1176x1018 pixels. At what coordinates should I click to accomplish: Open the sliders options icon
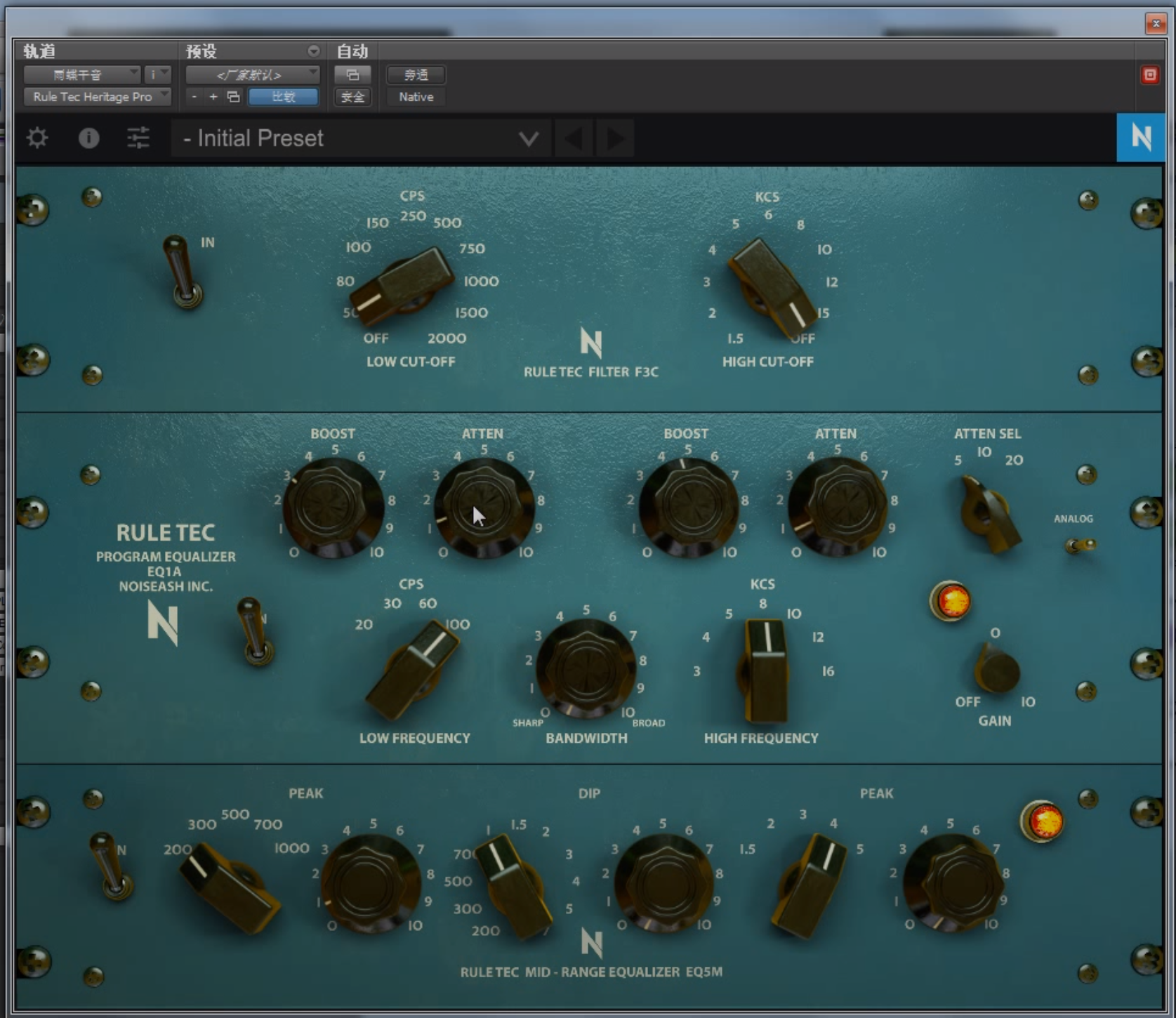pos(138,138)
